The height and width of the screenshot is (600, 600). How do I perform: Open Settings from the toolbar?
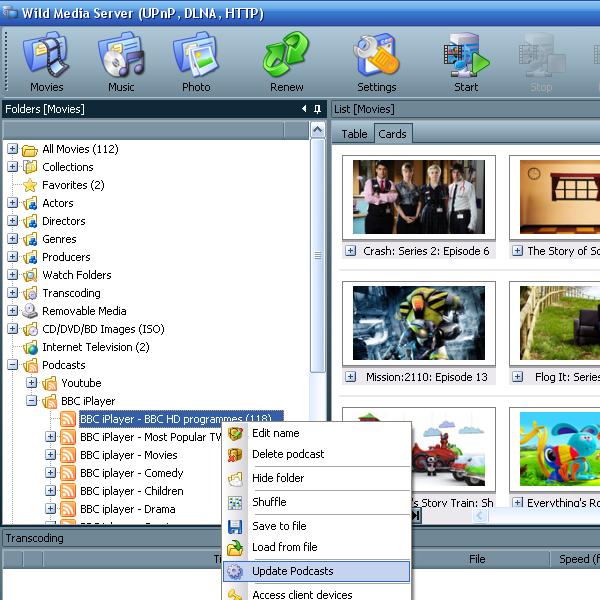[x=376, y=62]
